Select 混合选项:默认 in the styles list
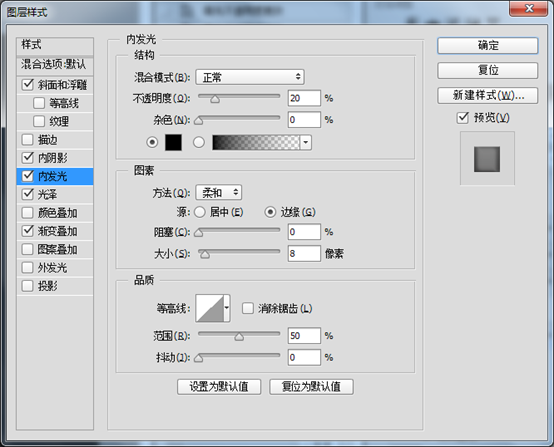The width and height of the screenshot is (554, 447). point(55,65)
